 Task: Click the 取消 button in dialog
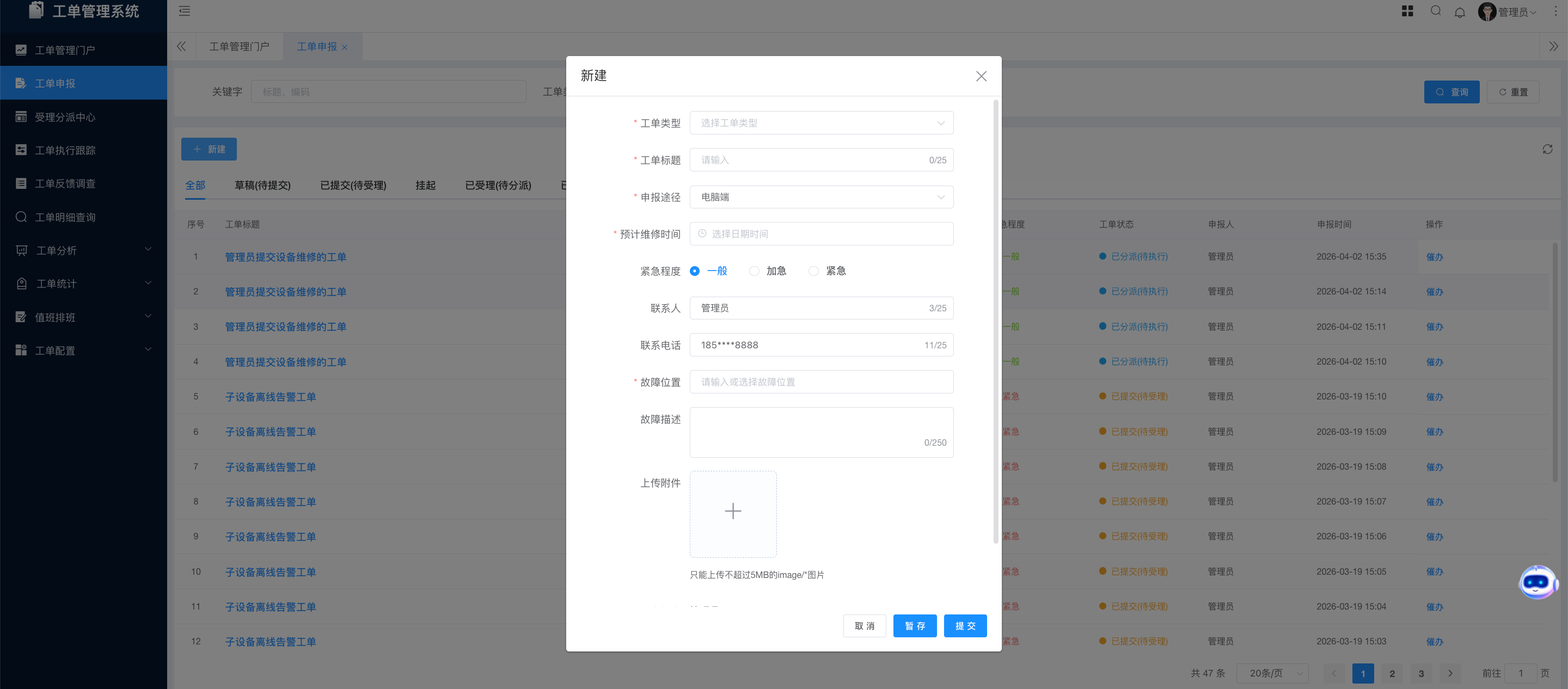(x=865, y=626)
